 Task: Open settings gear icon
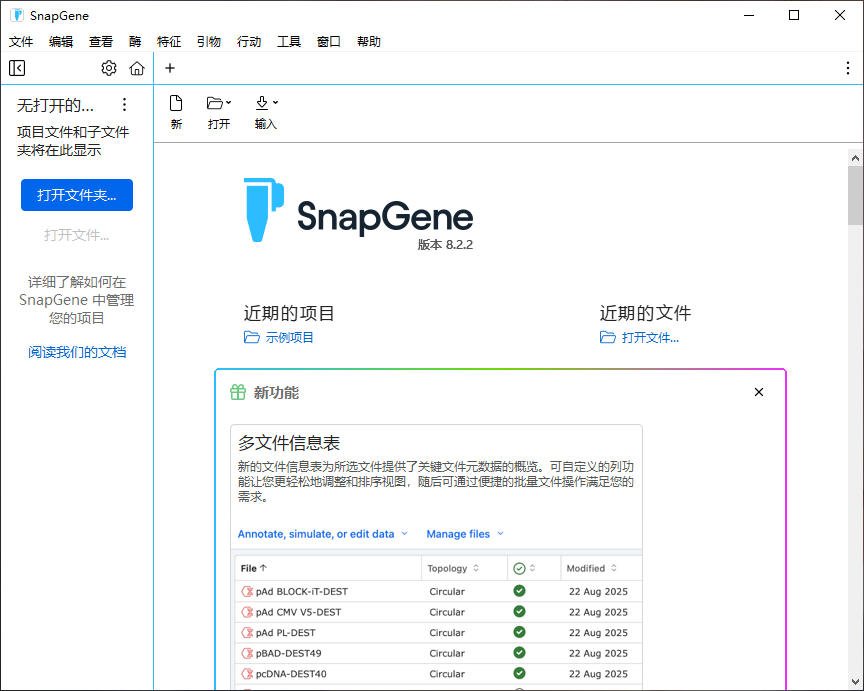tap(109, 68)
